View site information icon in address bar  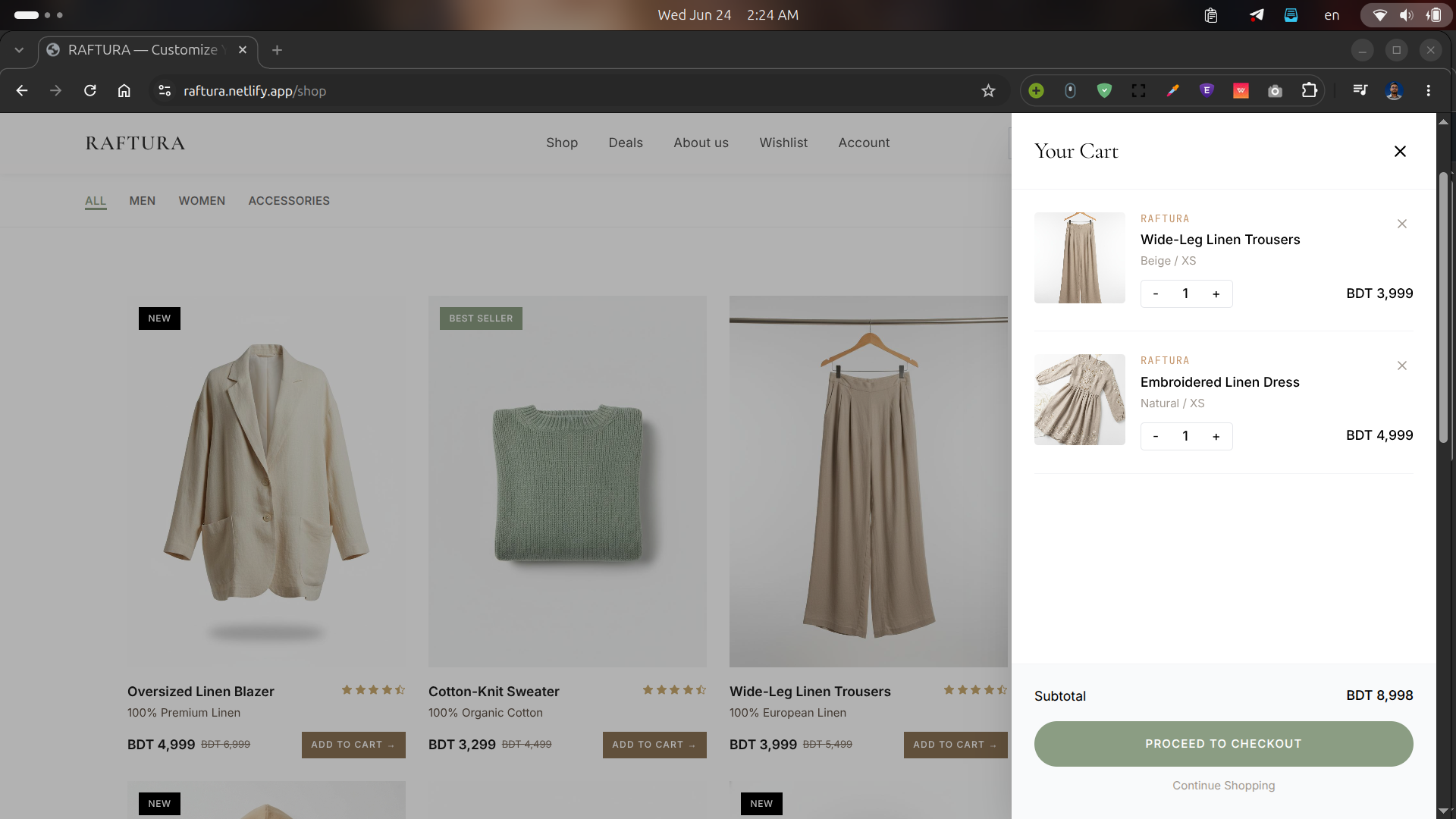(x=164, y=91)
